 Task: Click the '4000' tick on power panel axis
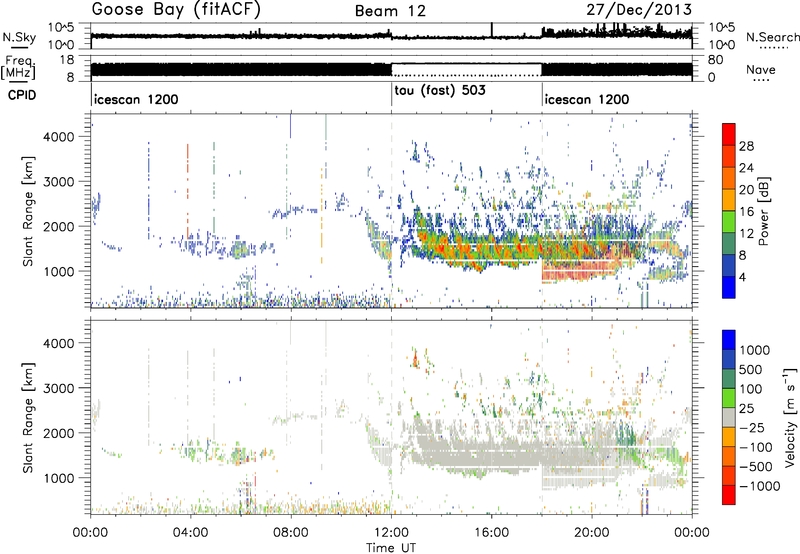pyautogui.click(x=60, y=137)
